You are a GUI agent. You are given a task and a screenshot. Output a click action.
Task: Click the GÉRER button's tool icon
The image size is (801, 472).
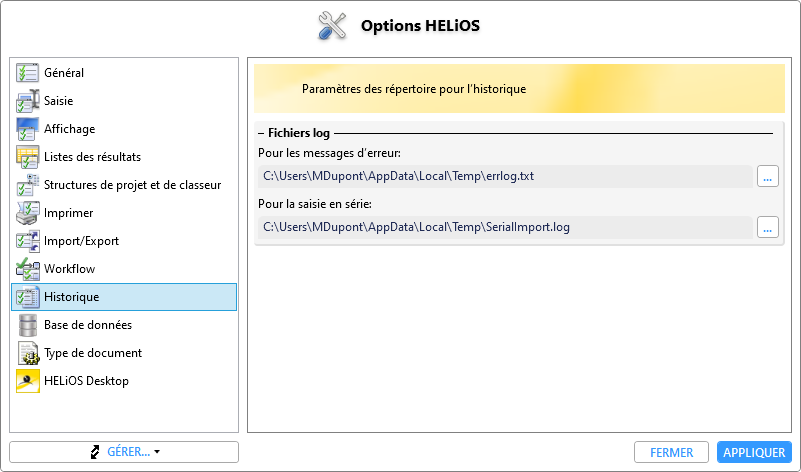click(x=95, y=452)
